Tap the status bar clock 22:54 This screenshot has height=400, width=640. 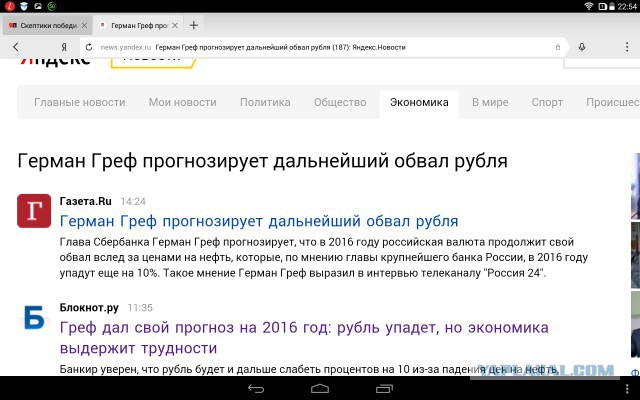(627, 6)
